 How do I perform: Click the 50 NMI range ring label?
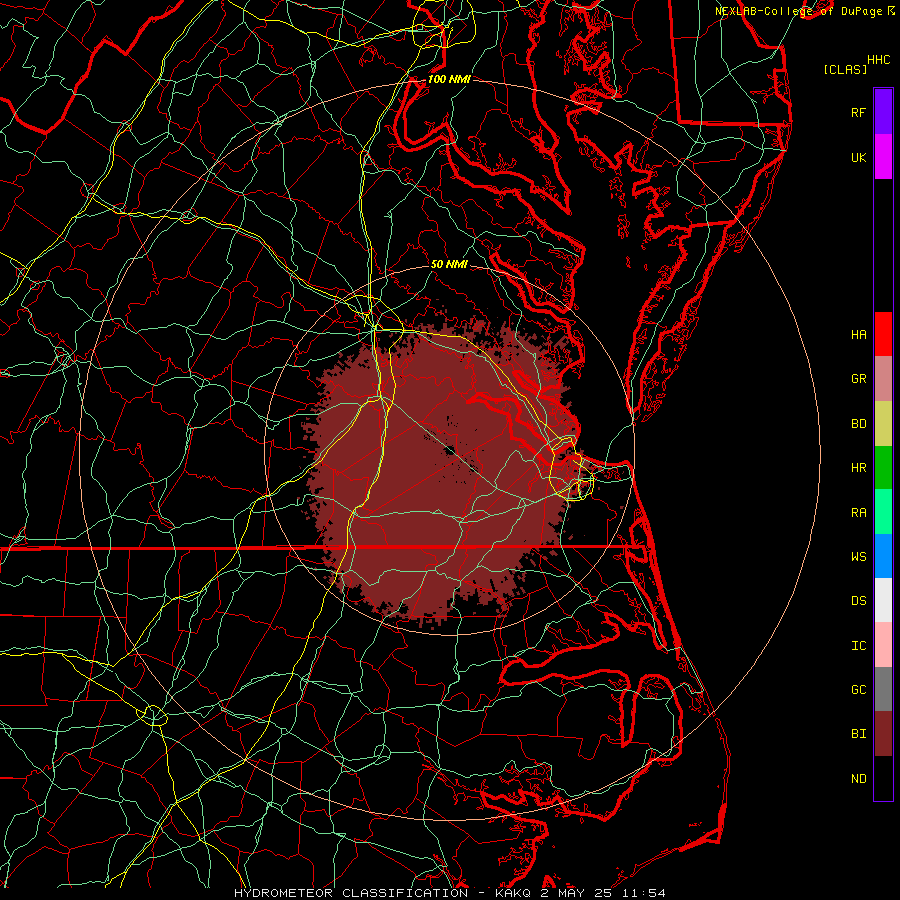click(x=449, y=264)
